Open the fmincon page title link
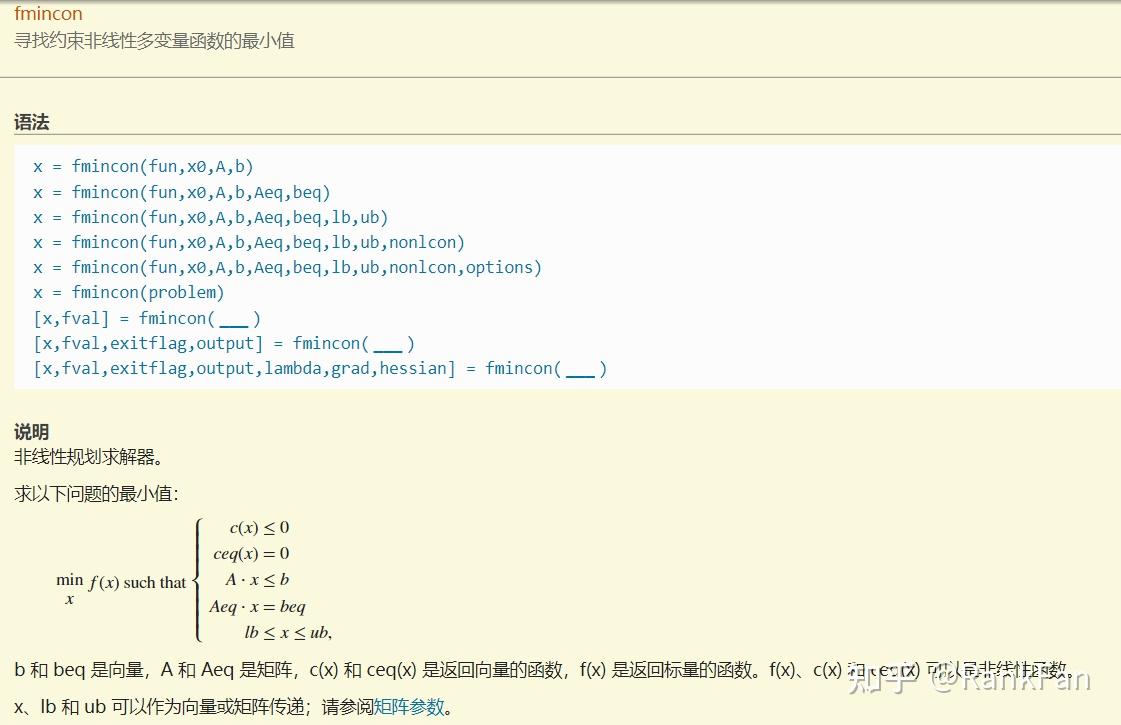 tap(48, 14)
